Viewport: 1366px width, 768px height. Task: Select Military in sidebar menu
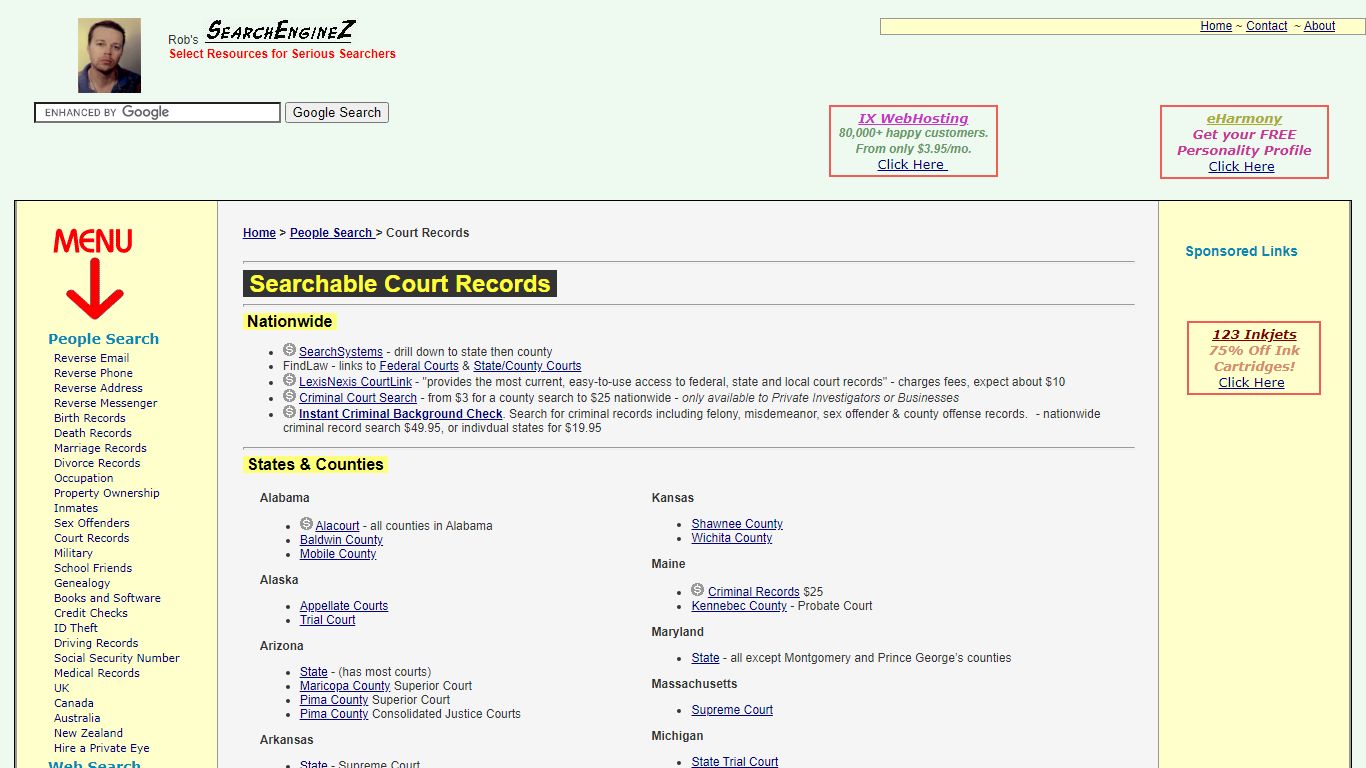click(73, 553)
